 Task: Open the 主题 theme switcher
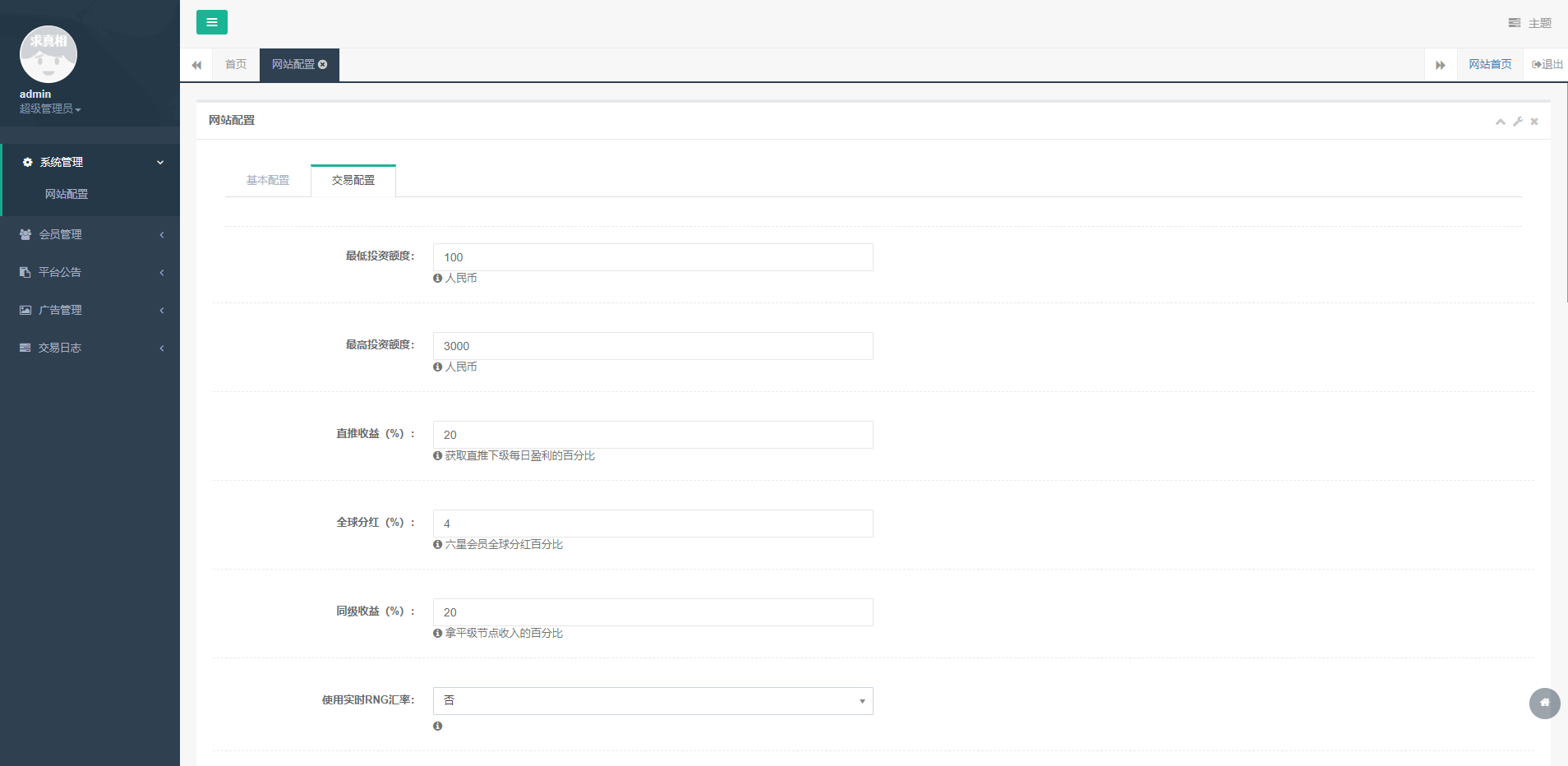tap(1530, 23)
